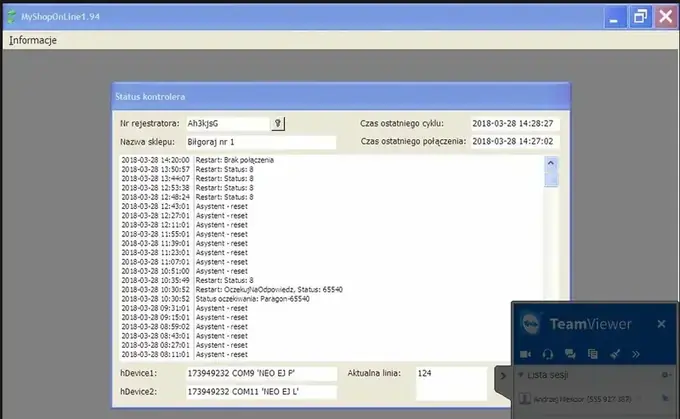Click the MyShopOnLine title bar app icon

(x=12, y=16)
